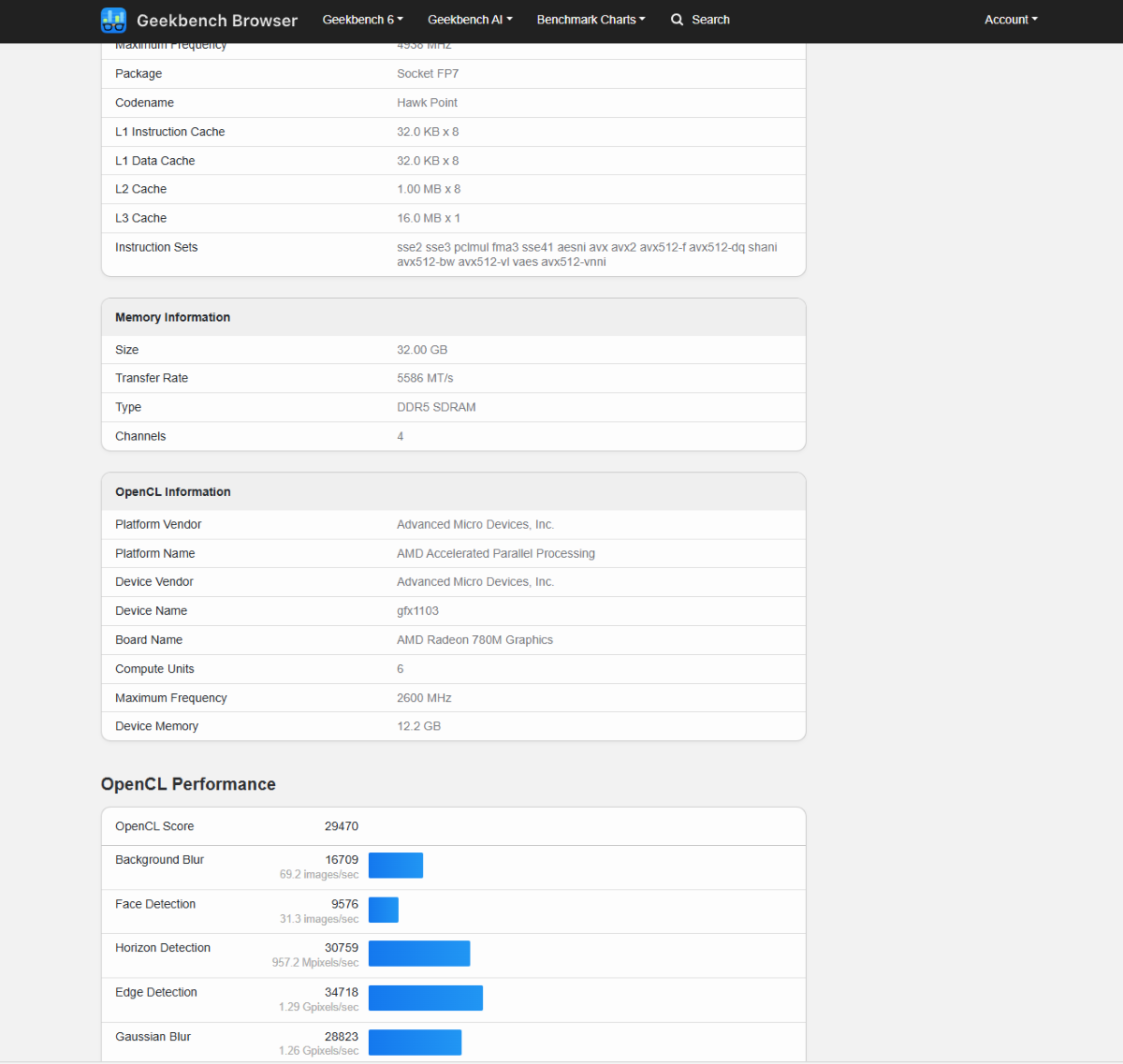
Task: Select the Horizon Detection score '30759'
Action: tap(342, 948)
